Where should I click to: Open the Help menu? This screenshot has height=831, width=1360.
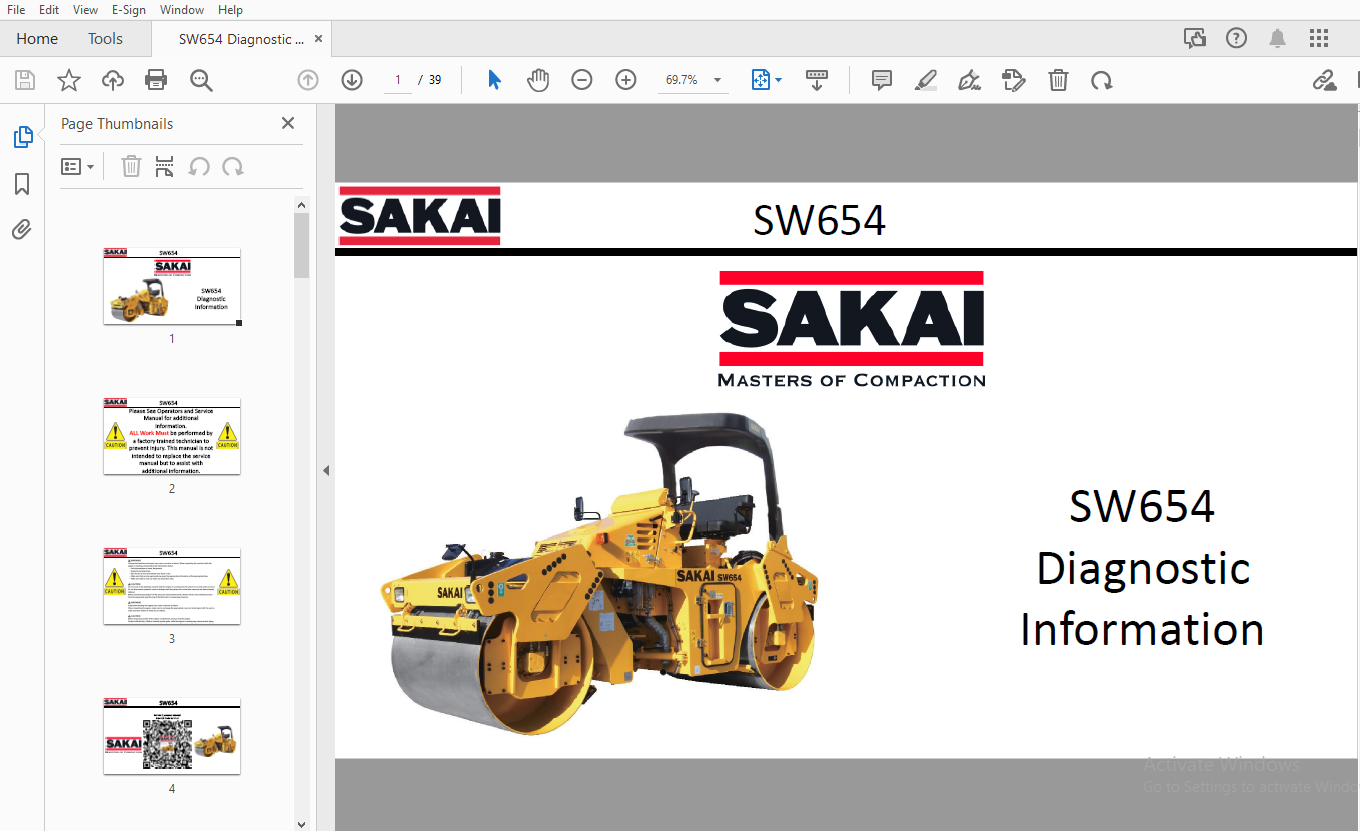pos(230,9)
